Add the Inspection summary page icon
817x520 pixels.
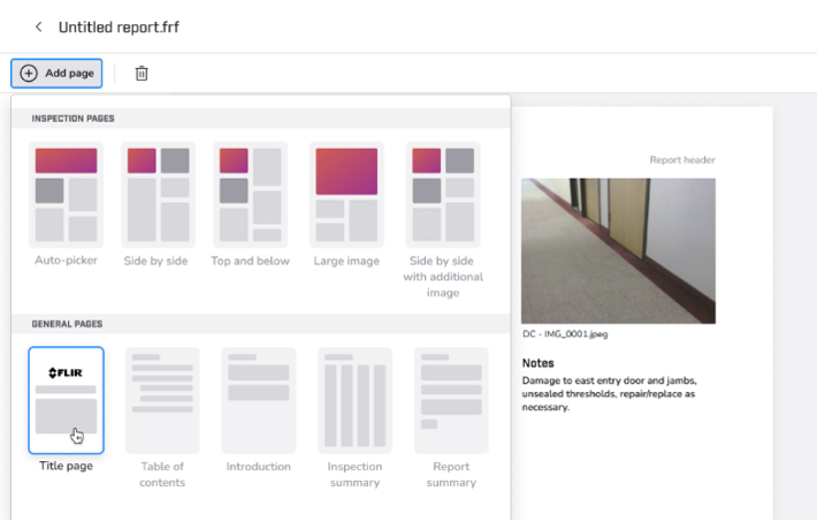(355, 400)
